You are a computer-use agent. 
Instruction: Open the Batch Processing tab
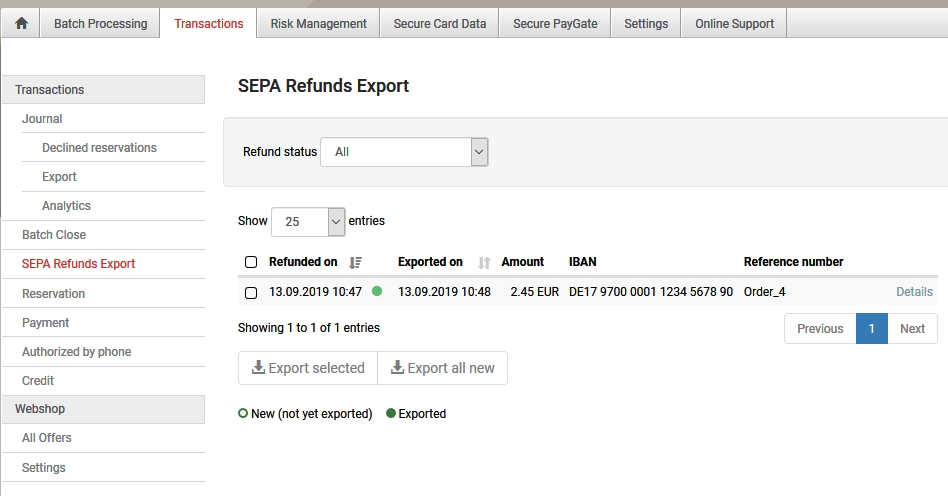[x=100, y=23]
